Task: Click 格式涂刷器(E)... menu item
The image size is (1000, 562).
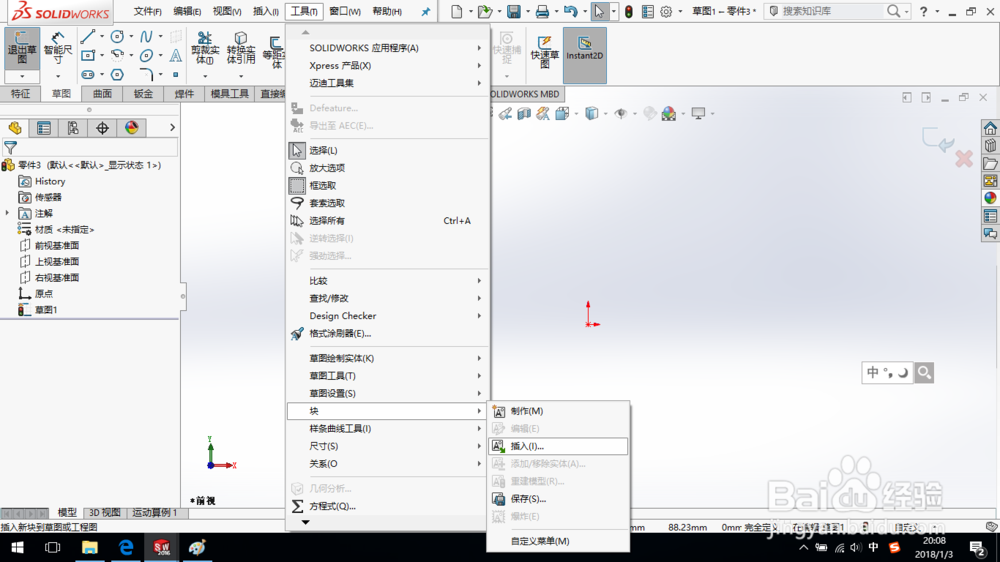Action: pos(388,333)
